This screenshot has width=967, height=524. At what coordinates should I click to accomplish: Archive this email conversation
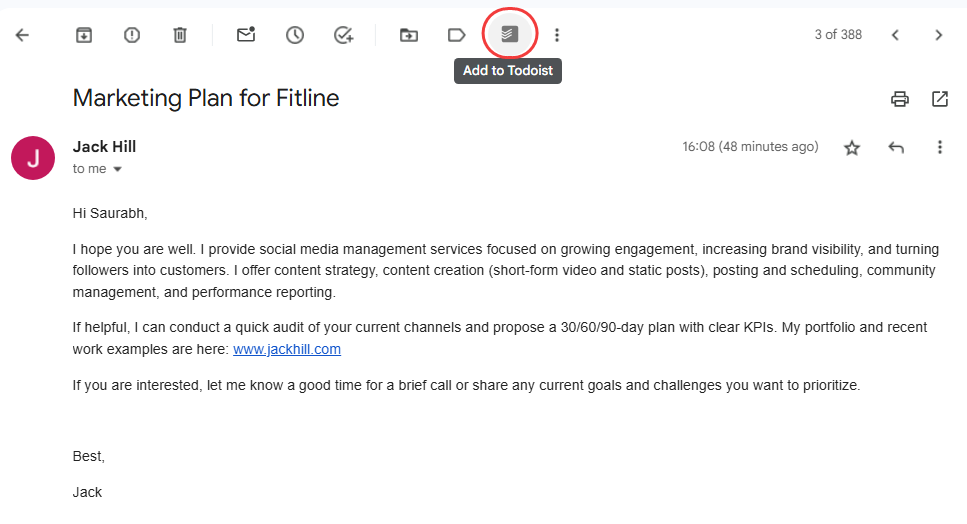coord(84,35)
